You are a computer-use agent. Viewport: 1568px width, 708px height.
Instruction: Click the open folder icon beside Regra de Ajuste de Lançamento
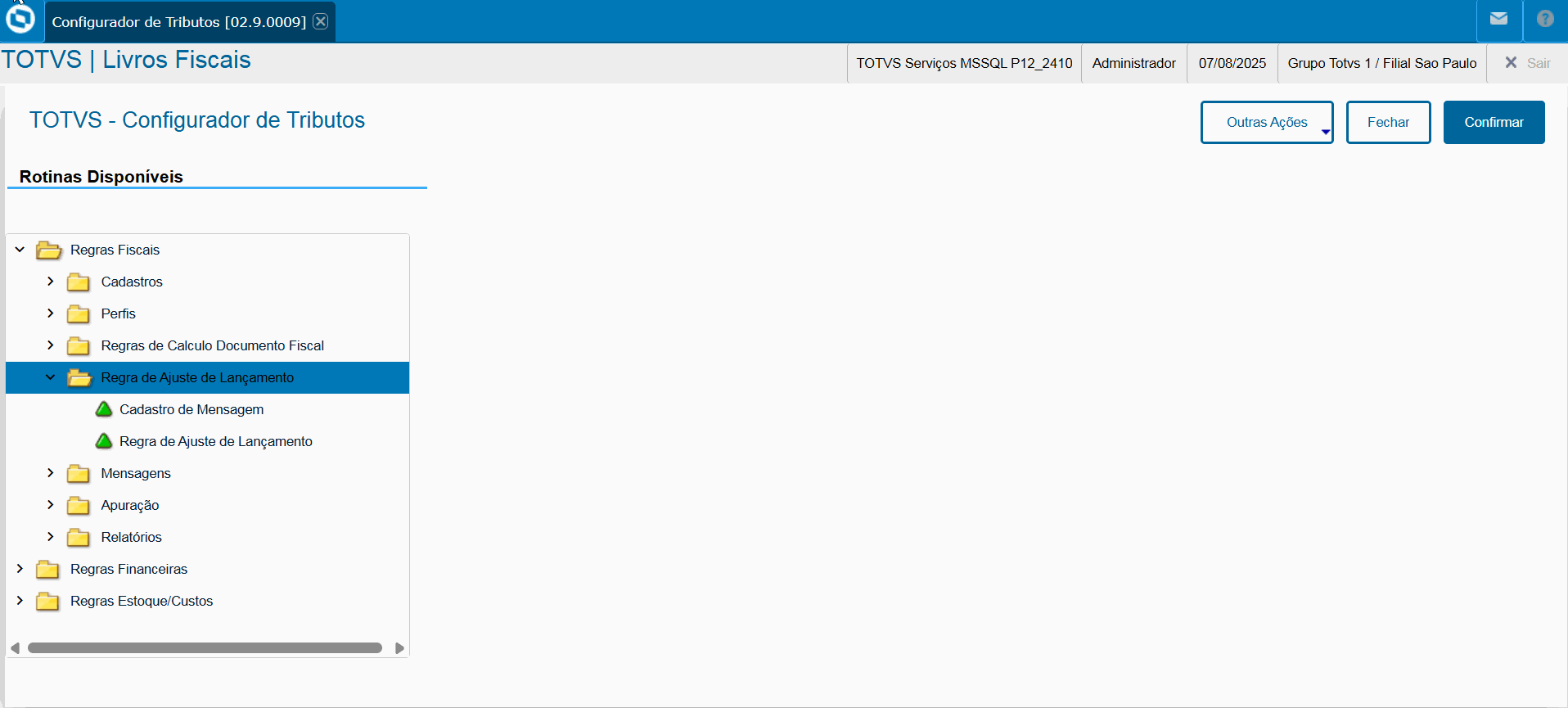[79, 377]
